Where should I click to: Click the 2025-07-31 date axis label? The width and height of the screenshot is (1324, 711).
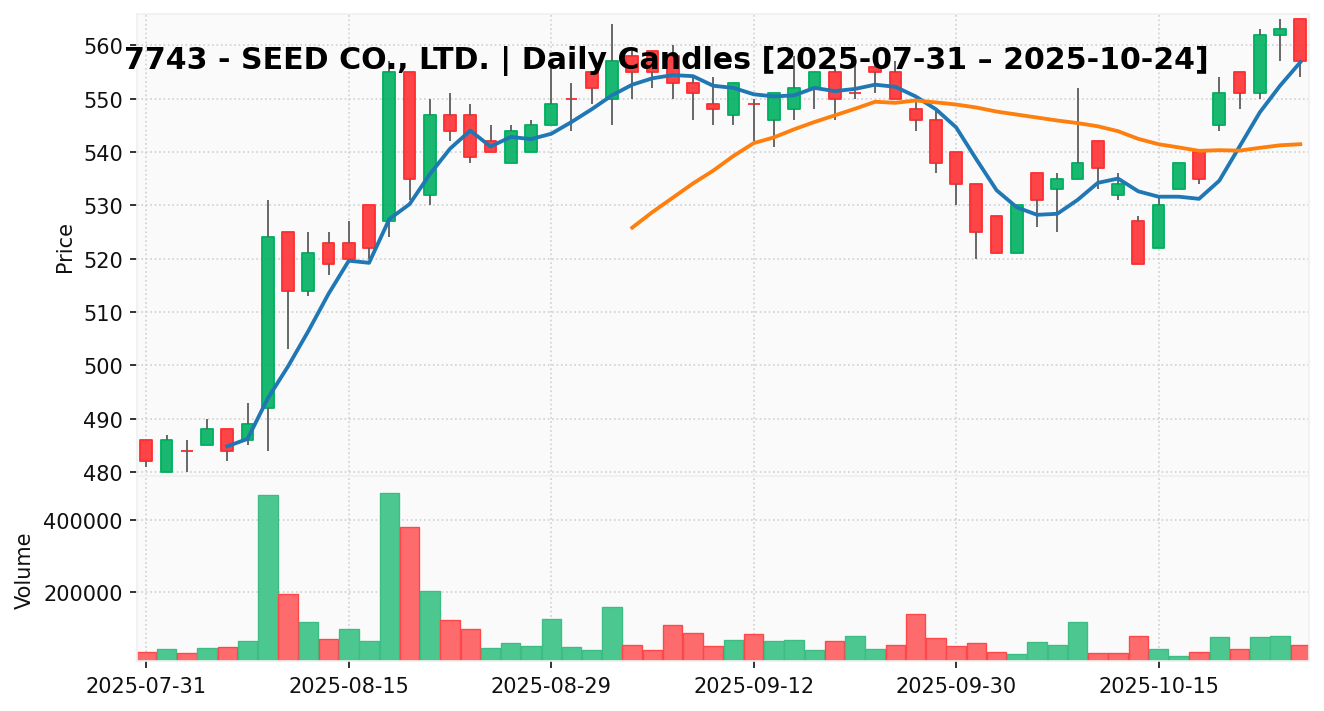pyautogui.click(x=146, y=687)
